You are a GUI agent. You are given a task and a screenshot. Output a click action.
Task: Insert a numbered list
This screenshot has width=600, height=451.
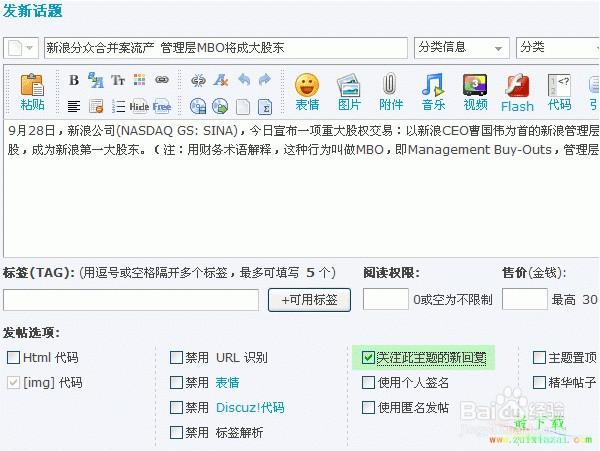118,106
